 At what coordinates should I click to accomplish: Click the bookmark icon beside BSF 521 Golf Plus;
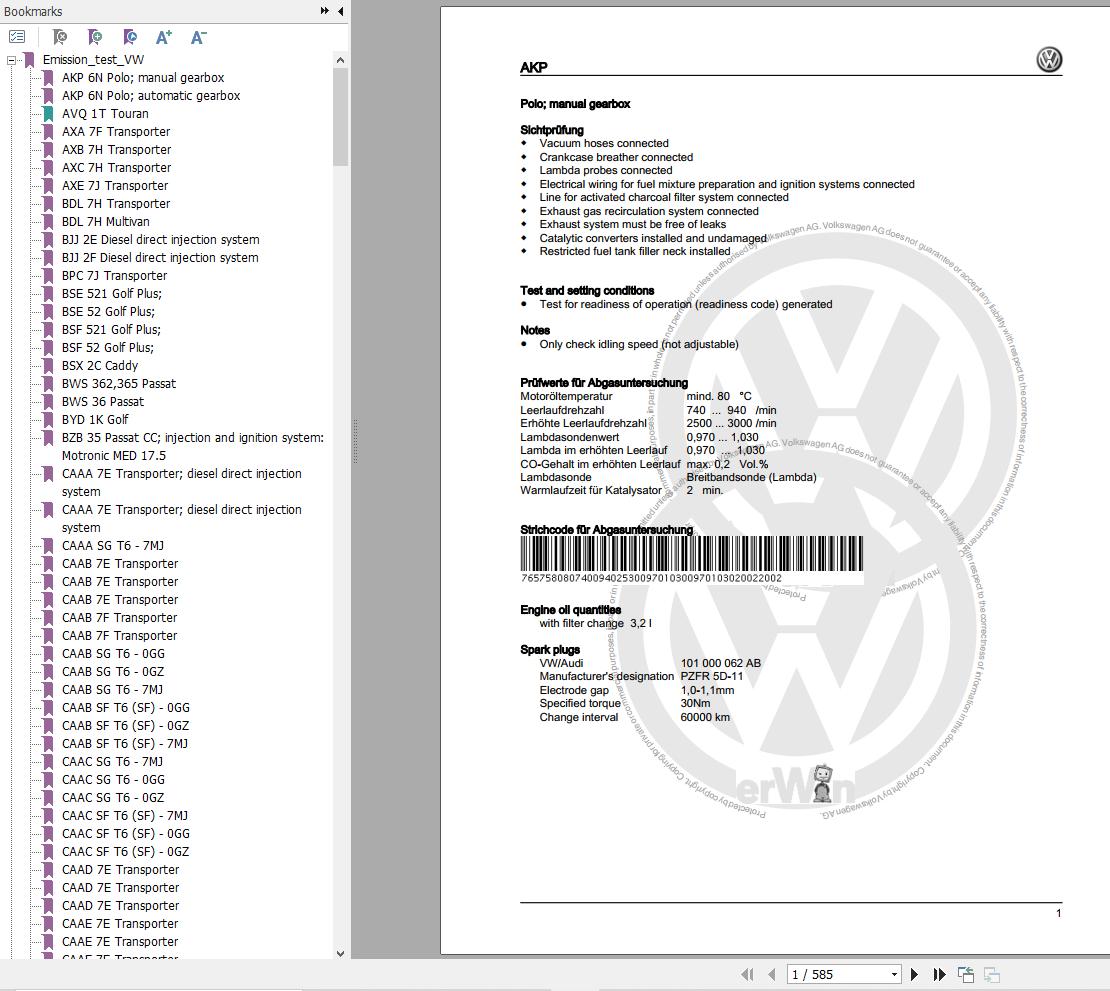[x=48, y=330]
